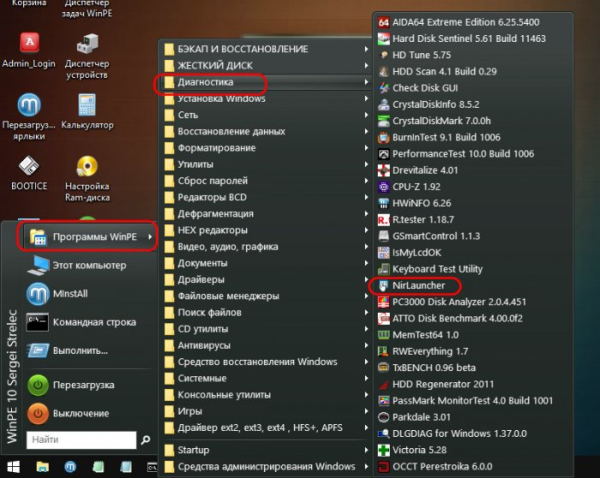Open the Калькулятор desktop icon
Image resolution: width=600 pixels, height=478 pixels.
click(87, 110)
